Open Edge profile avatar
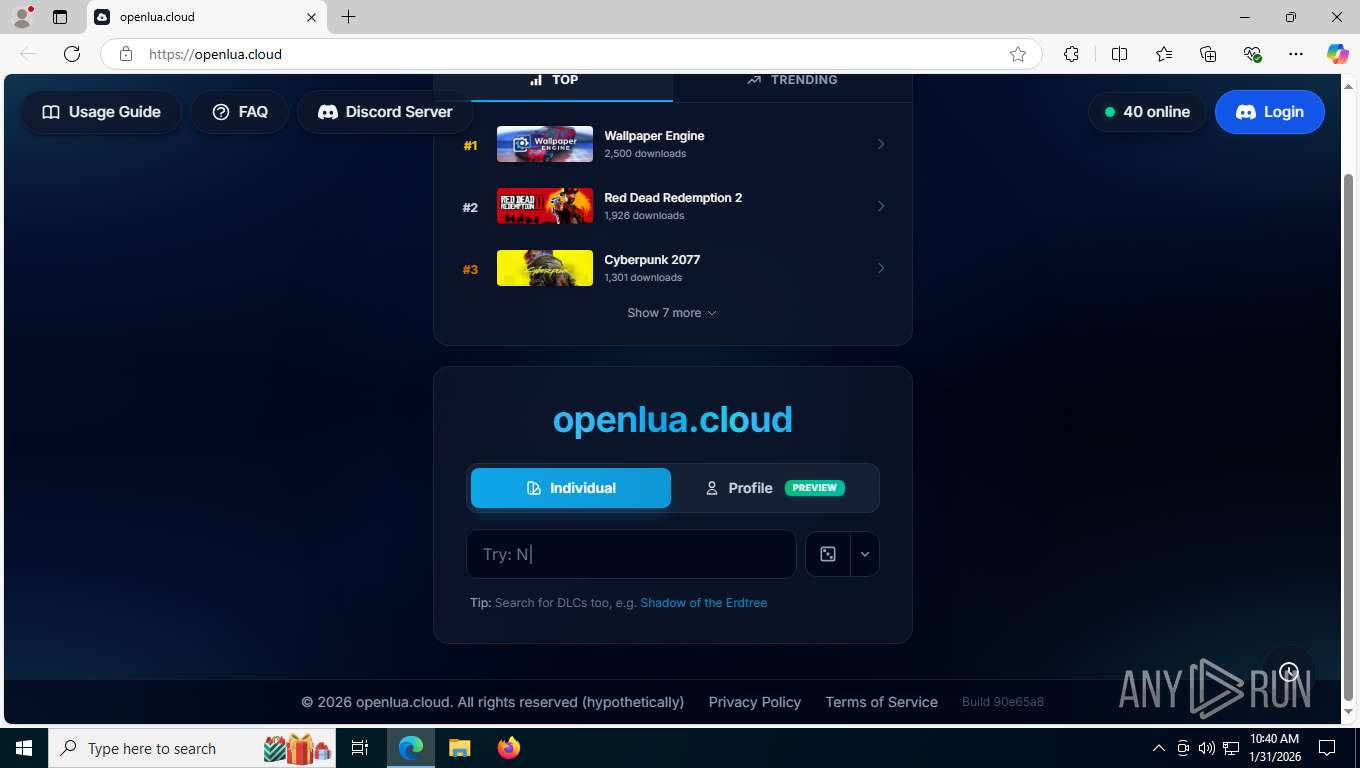The image size is (1360, 768). (x=22, y=17)
